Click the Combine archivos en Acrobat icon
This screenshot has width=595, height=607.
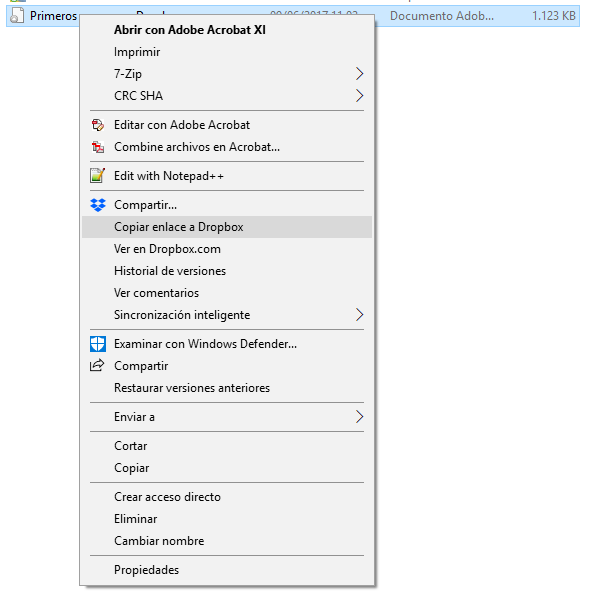pyautogui.click(x=98, y=147)
